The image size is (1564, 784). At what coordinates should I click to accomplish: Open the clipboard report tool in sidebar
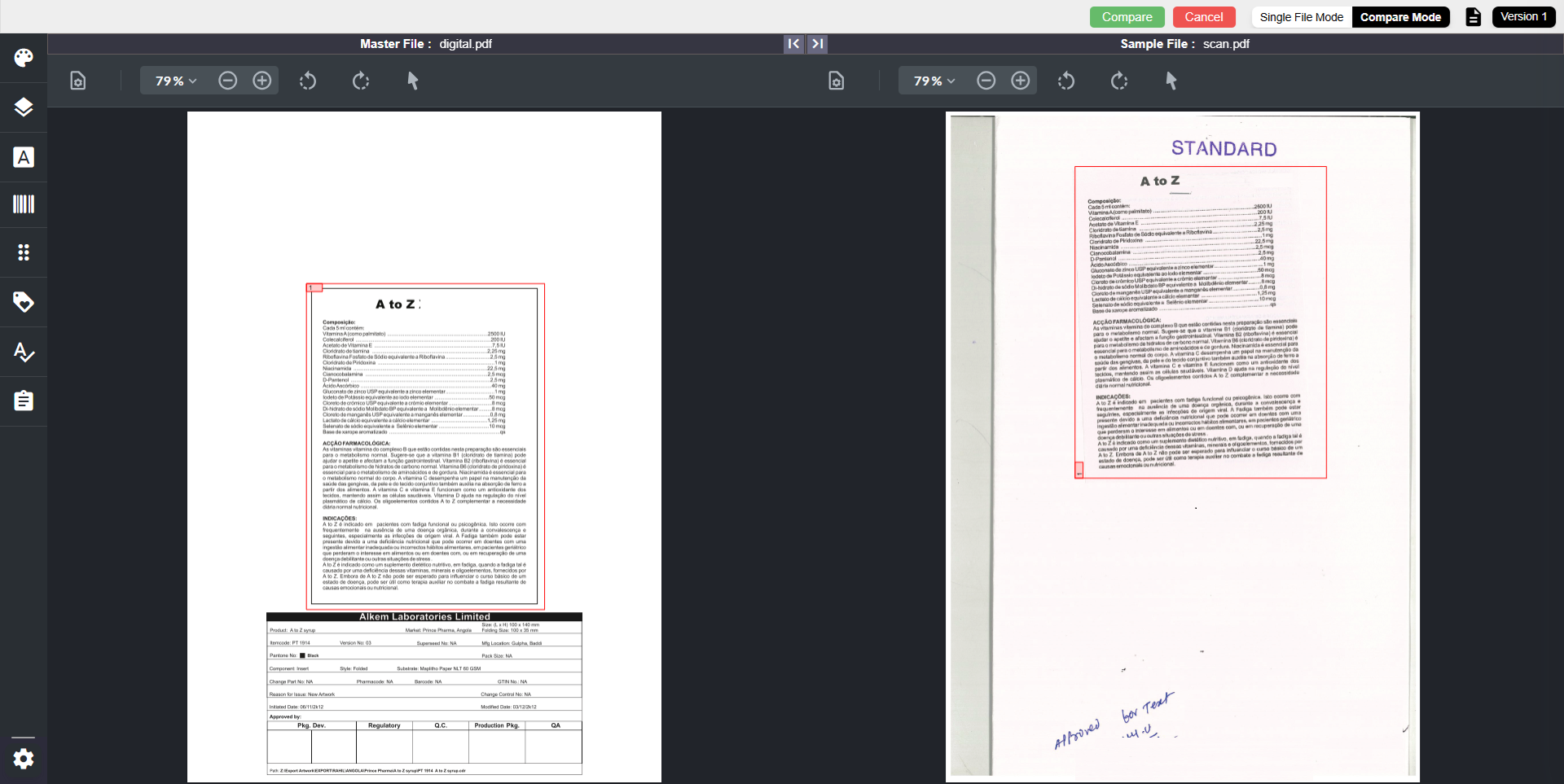pos(24,401)
